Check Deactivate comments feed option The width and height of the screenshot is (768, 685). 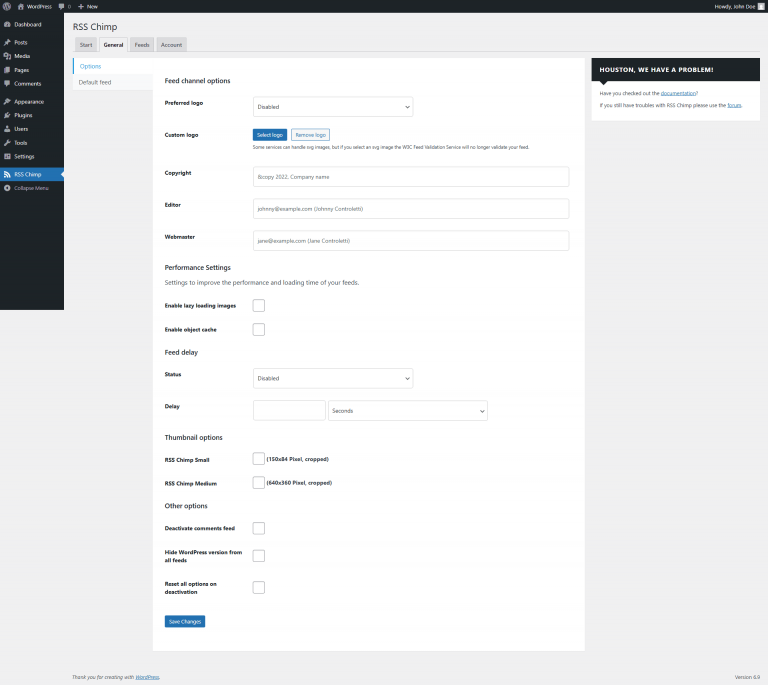point(259,528)
